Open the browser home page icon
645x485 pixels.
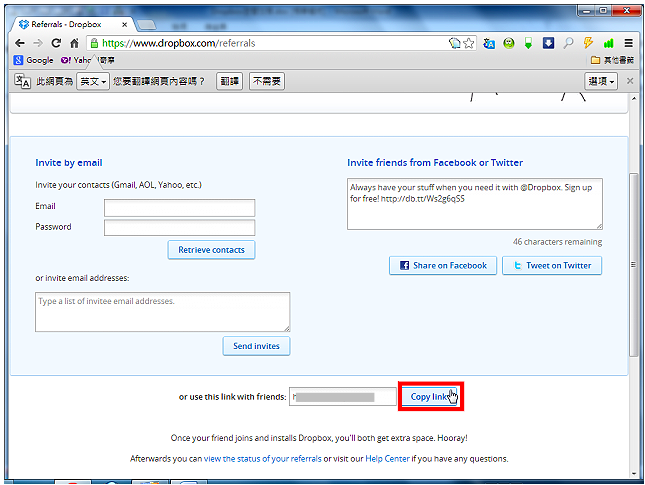pos(74,43)
